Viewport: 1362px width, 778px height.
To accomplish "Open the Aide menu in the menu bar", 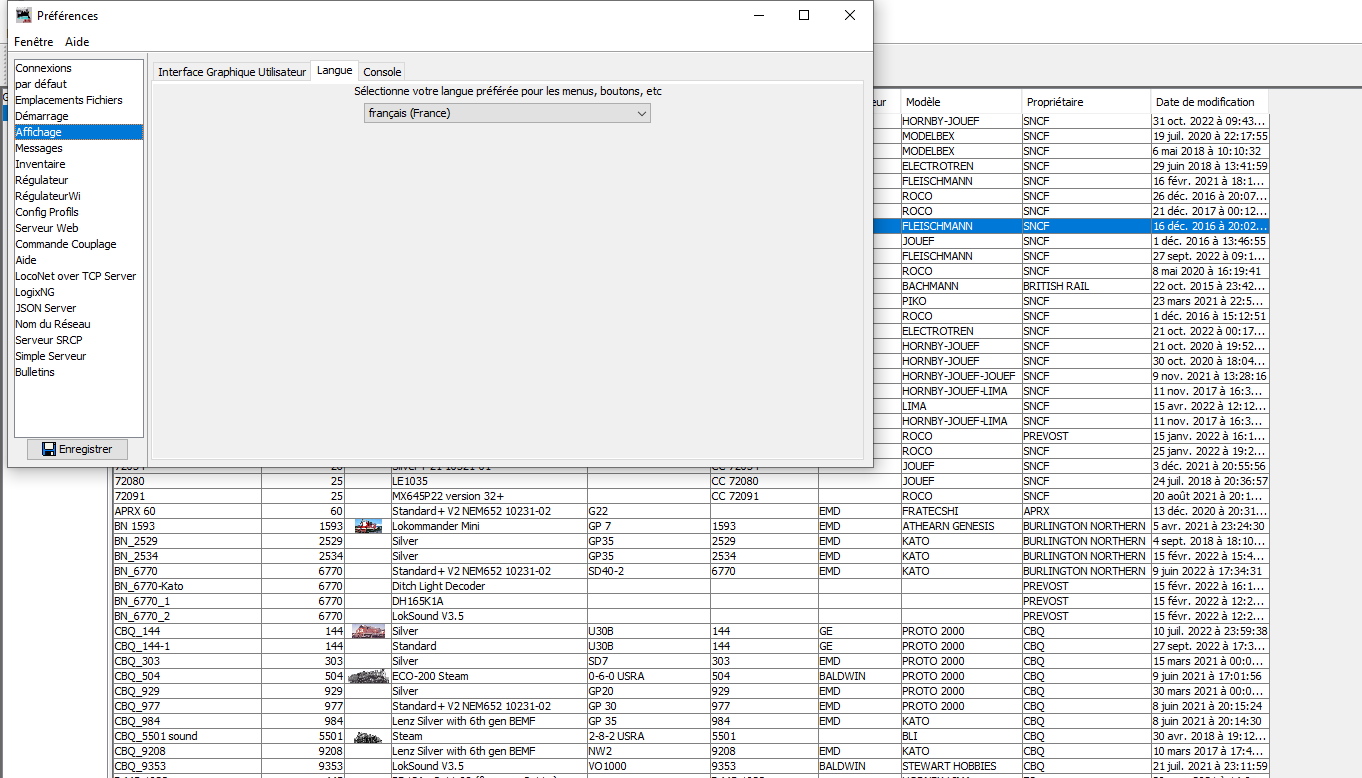I will point(77,42).
